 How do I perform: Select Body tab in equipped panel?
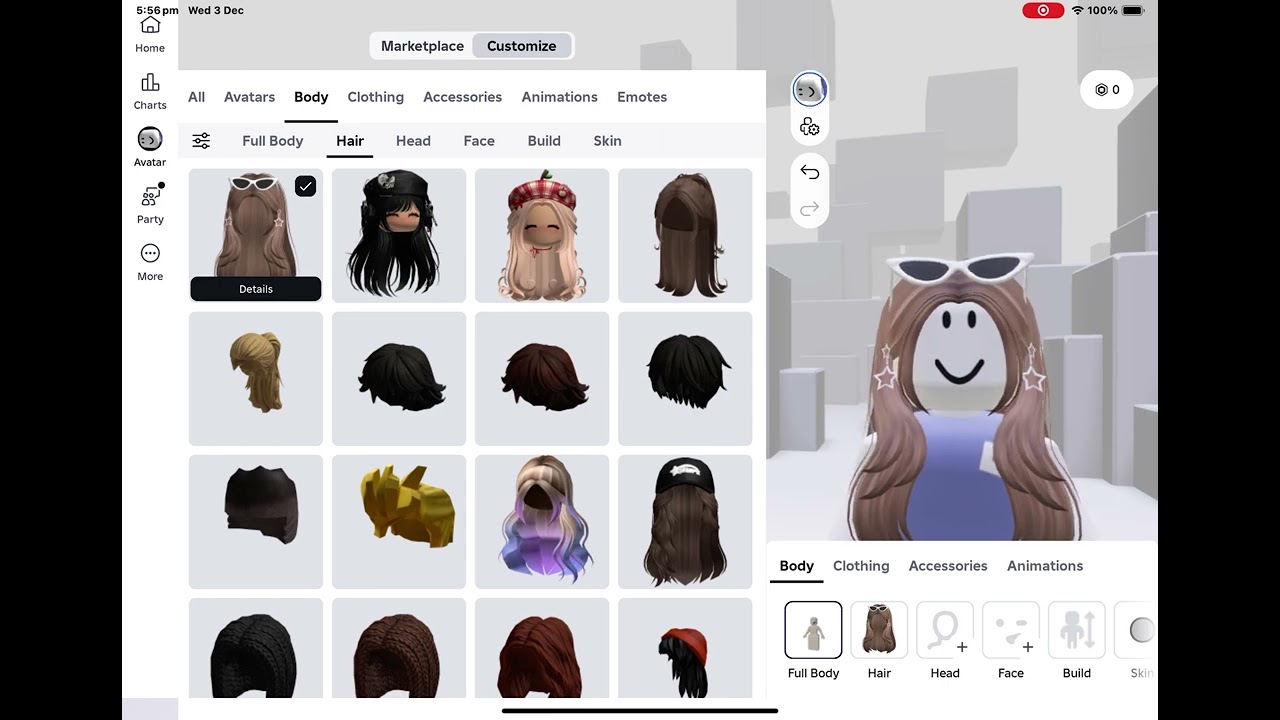tap(797, 566)
